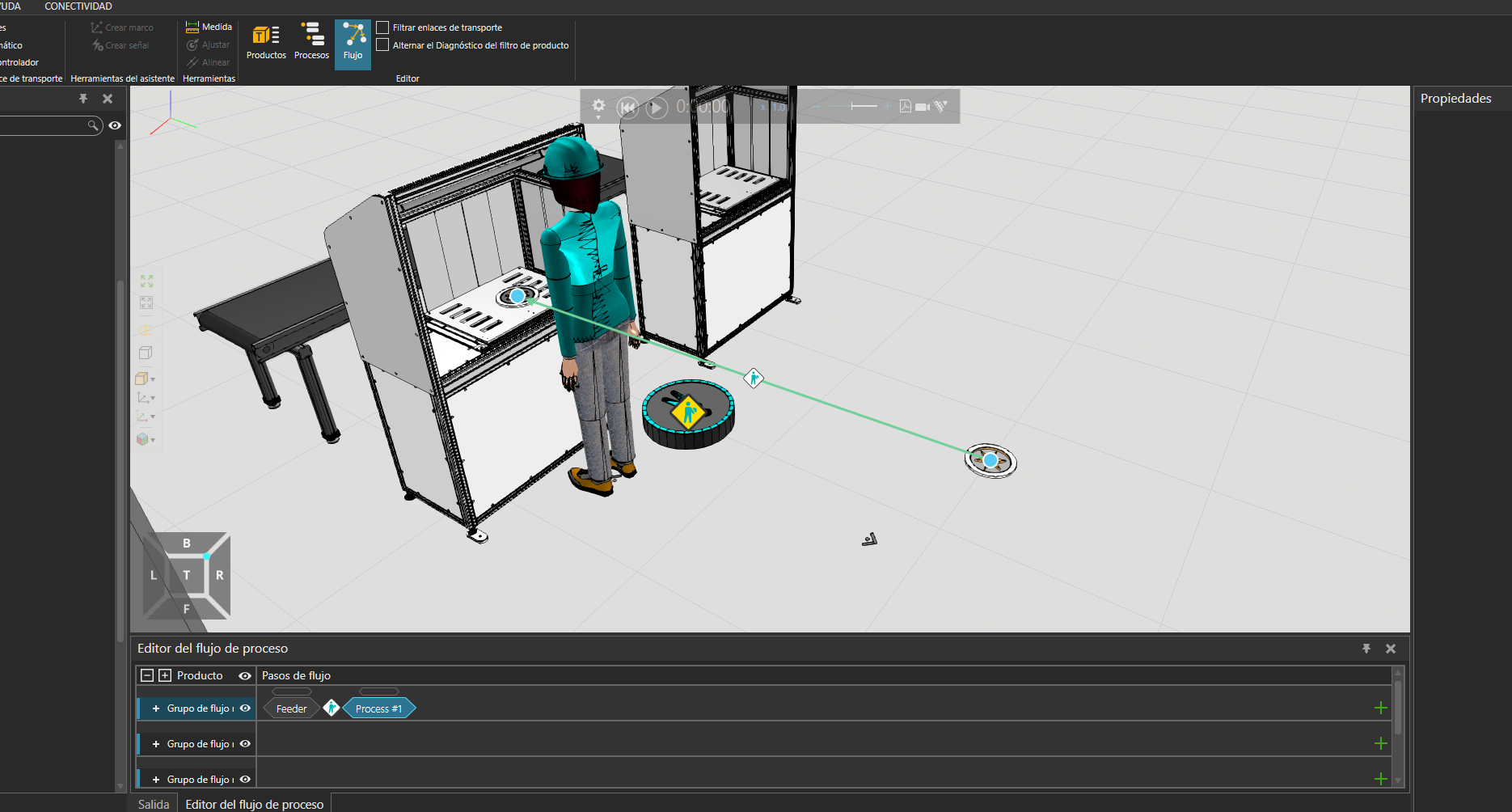
Task: Open the Procesos editor
Action: tap(311, 42)
